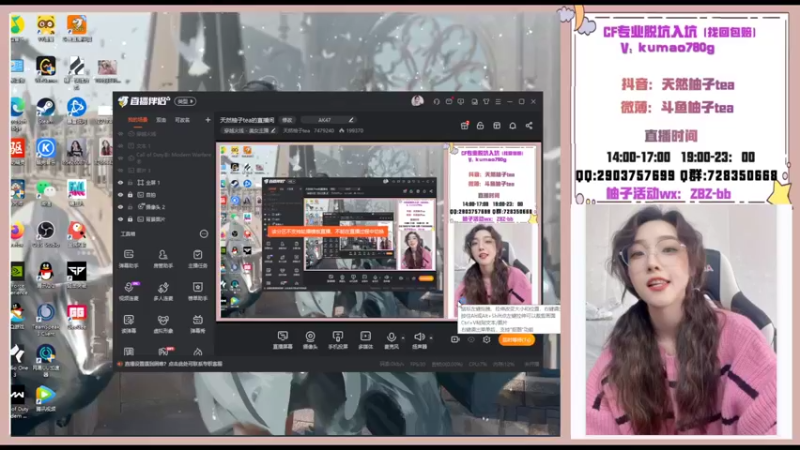
Task: Expand microphone options arrow
Action: pyautogui.click(x=403, y=338)
